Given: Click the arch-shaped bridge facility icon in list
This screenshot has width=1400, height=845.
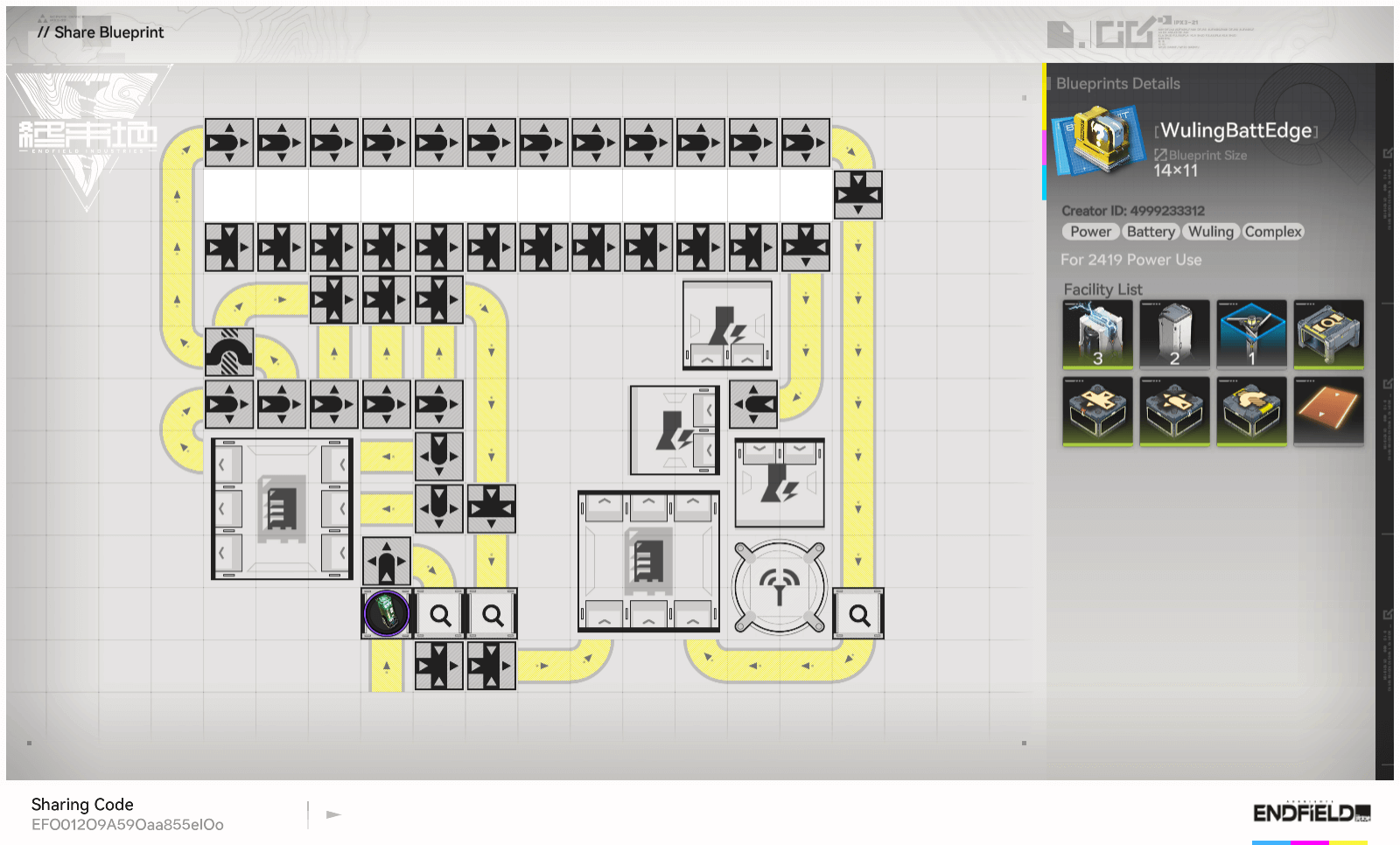Looking at the screenshot, I should (x=1251, y=411).
